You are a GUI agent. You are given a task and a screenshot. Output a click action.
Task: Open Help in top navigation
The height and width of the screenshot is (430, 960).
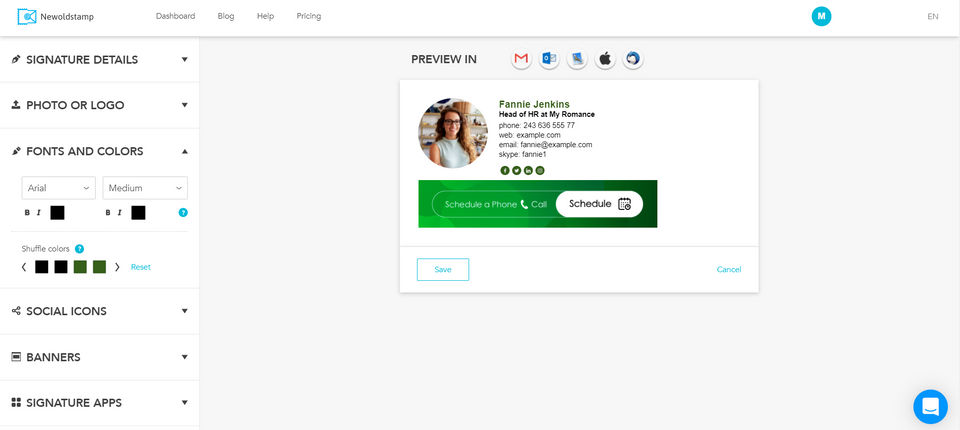point(265,16)
